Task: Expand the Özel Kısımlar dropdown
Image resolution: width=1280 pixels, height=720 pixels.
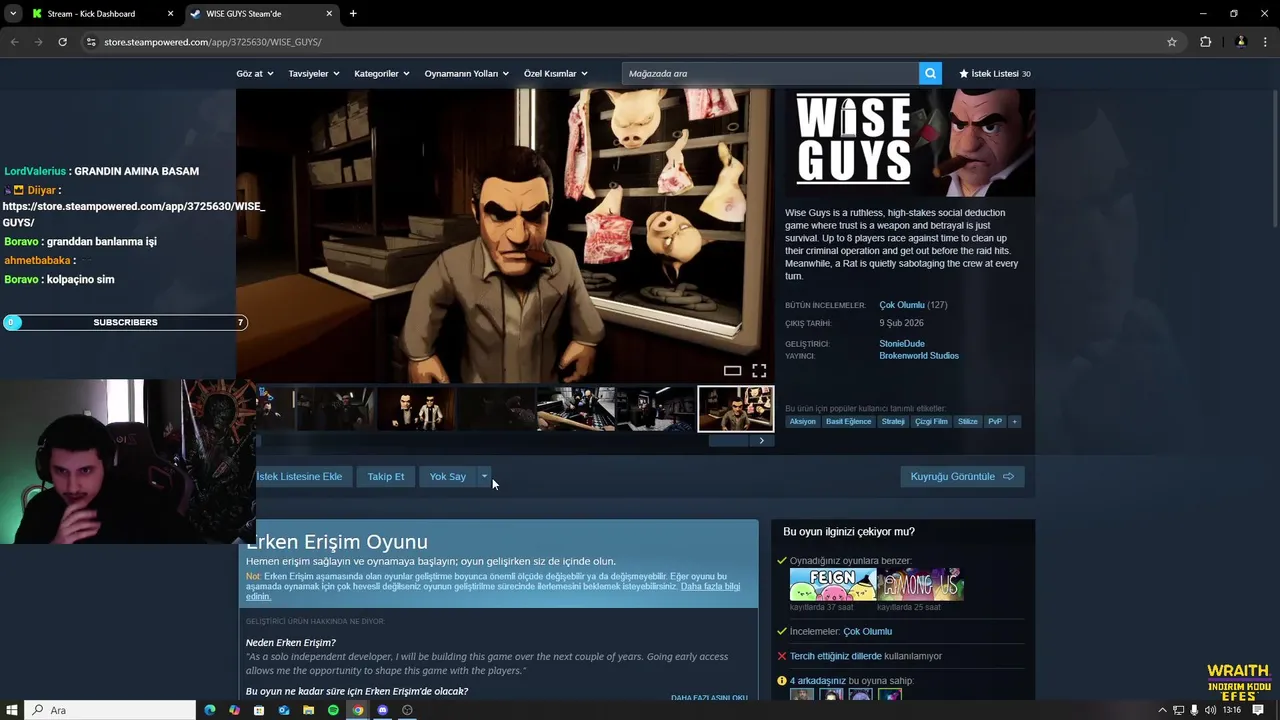Action: click(x=555, y=73)
